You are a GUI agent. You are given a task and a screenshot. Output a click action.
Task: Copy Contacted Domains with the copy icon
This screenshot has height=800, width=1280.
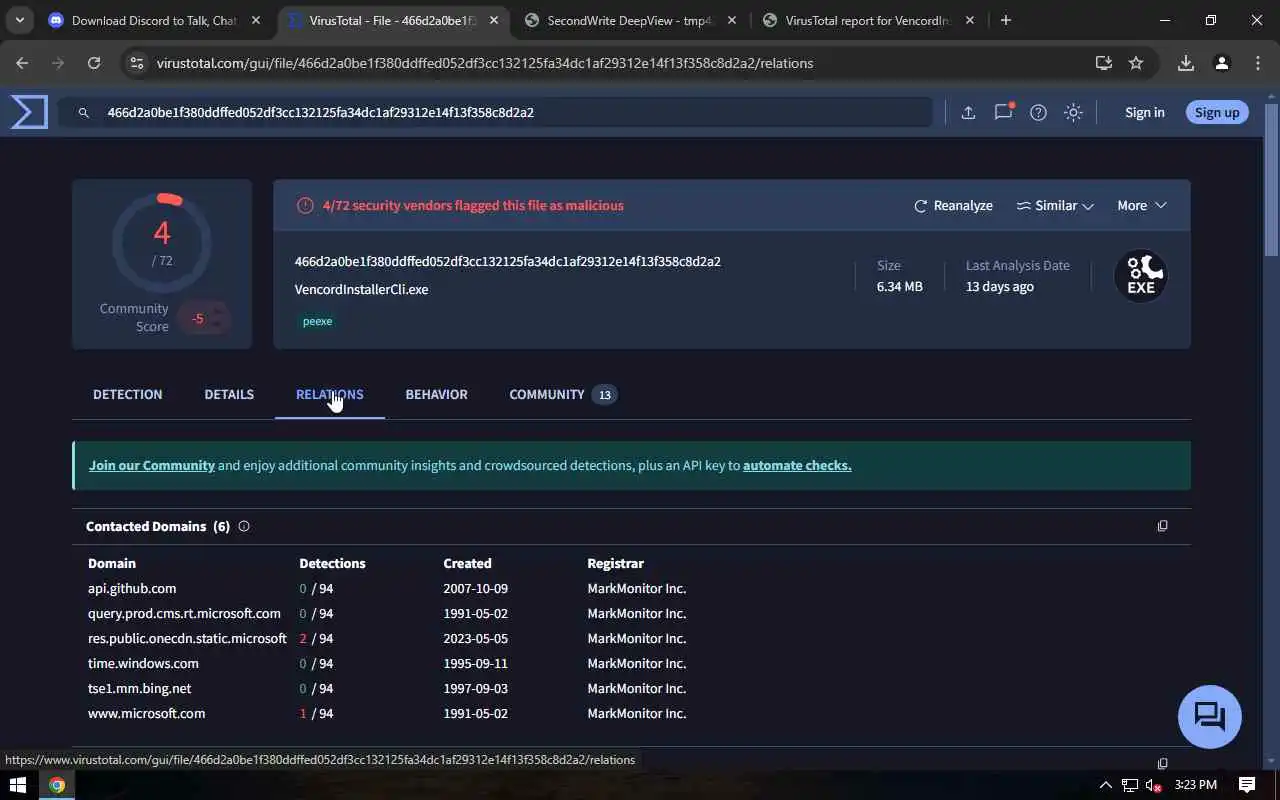click(1162, 526)
